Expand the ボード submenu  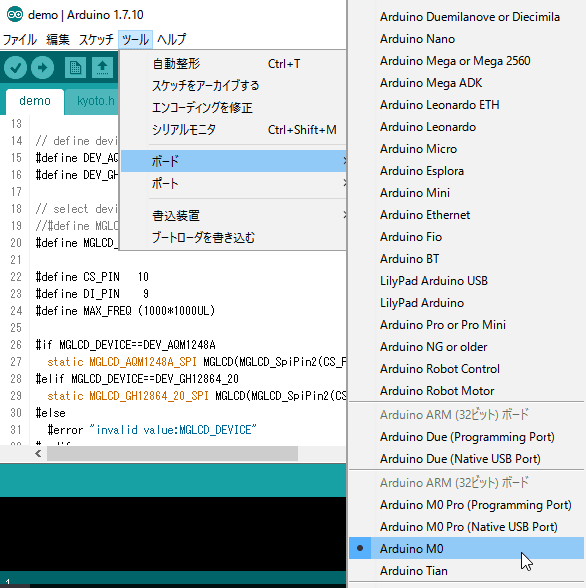pyautogui.click(x=233, y=161)
